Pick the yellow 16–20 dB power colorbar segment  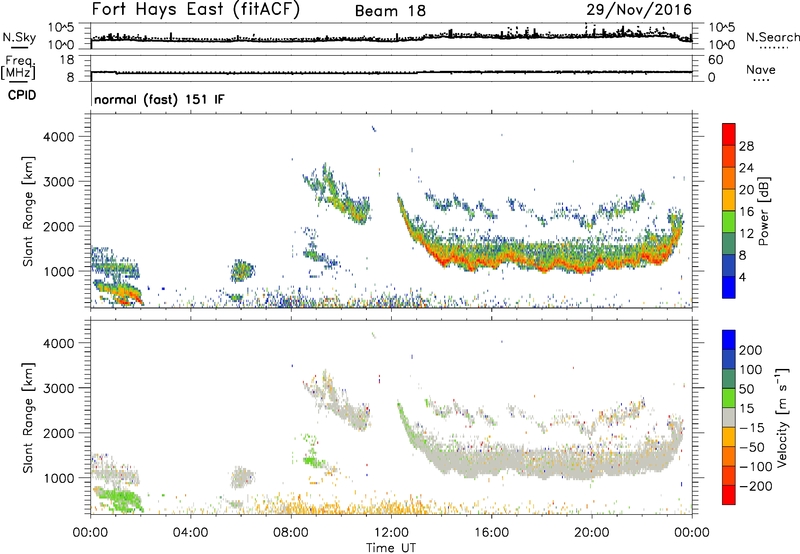point(729,200)
